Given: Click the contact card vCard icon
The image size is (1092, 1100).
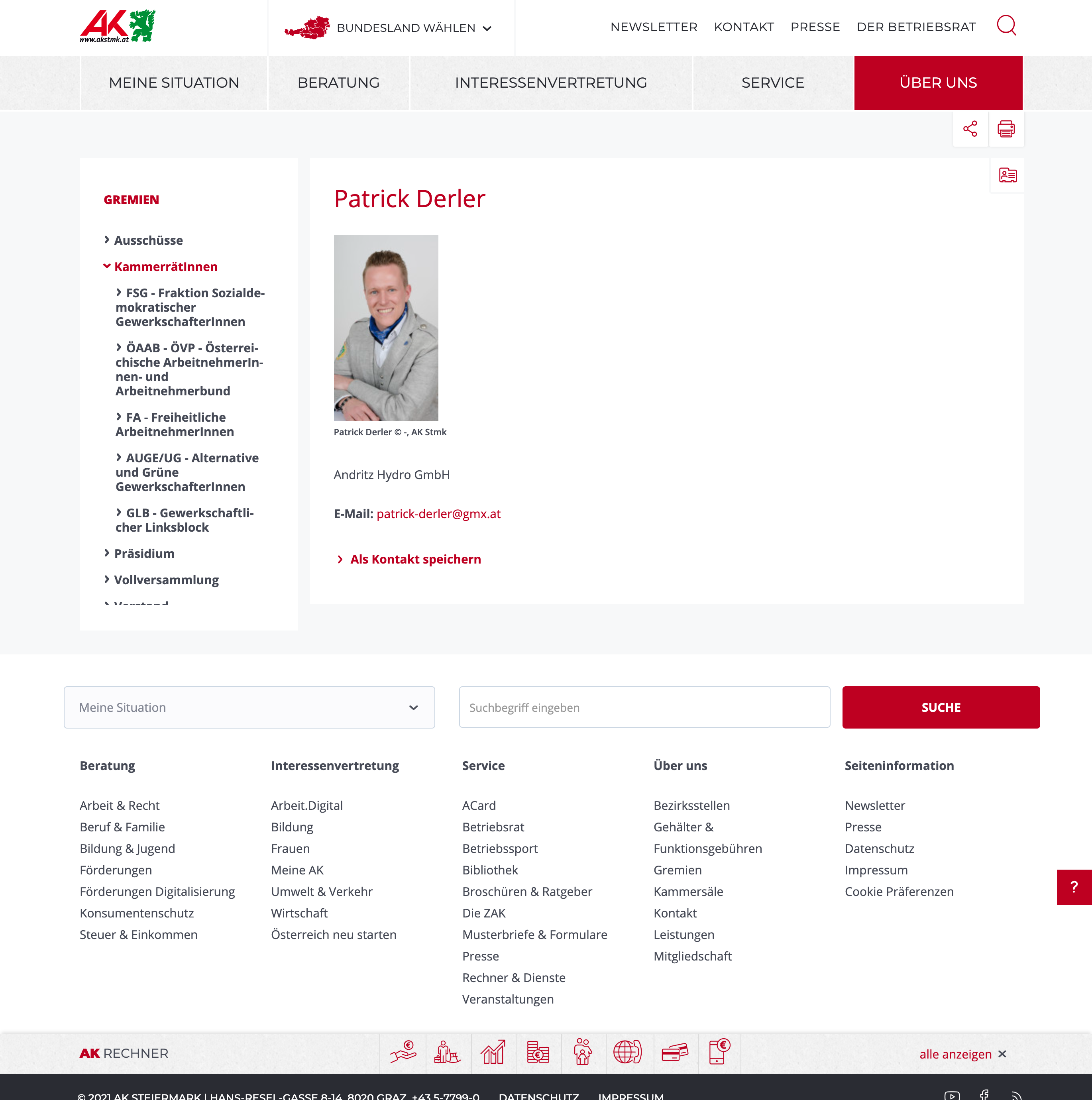Looking at the screenshot, I should pyautogui.click(x=1007, y=175).
